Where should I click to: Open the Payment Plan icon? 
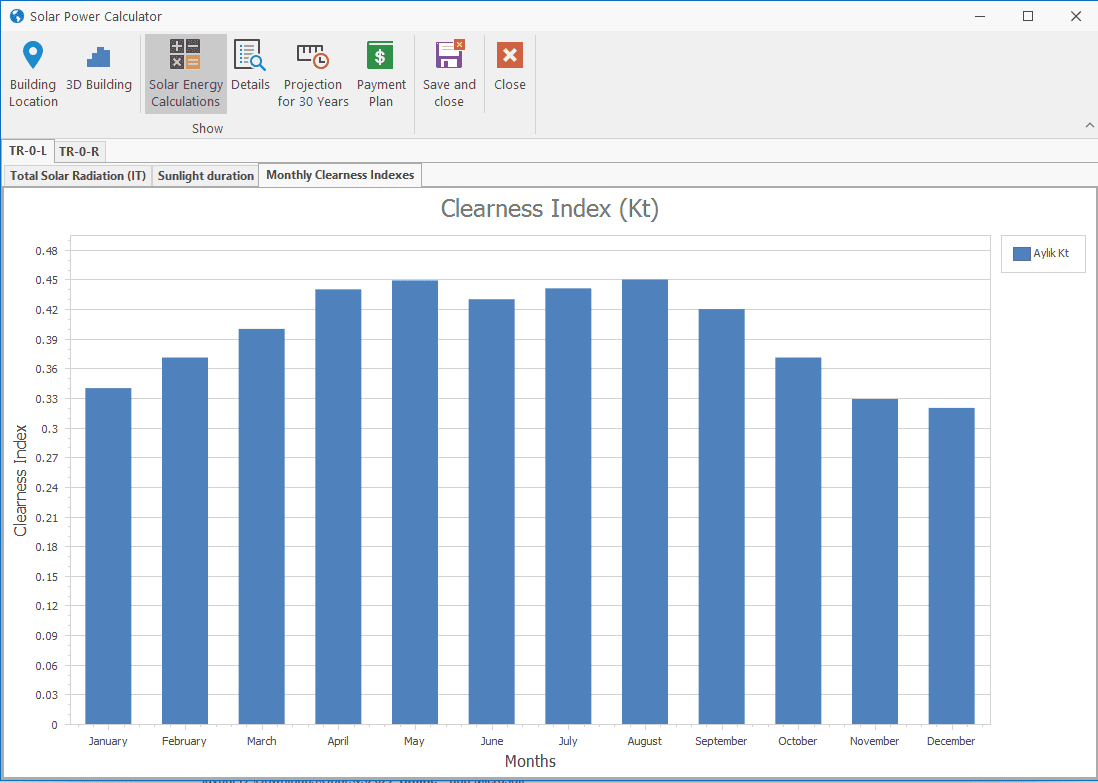(x=380, y=56)
